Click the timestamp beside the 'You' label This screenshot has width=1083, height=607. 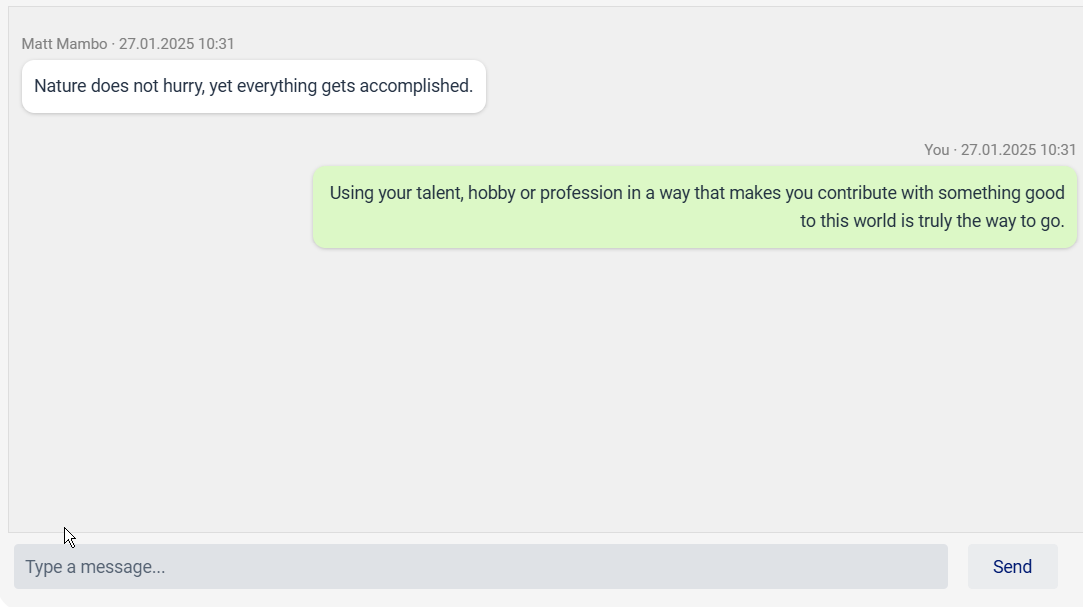point(1018,150)
